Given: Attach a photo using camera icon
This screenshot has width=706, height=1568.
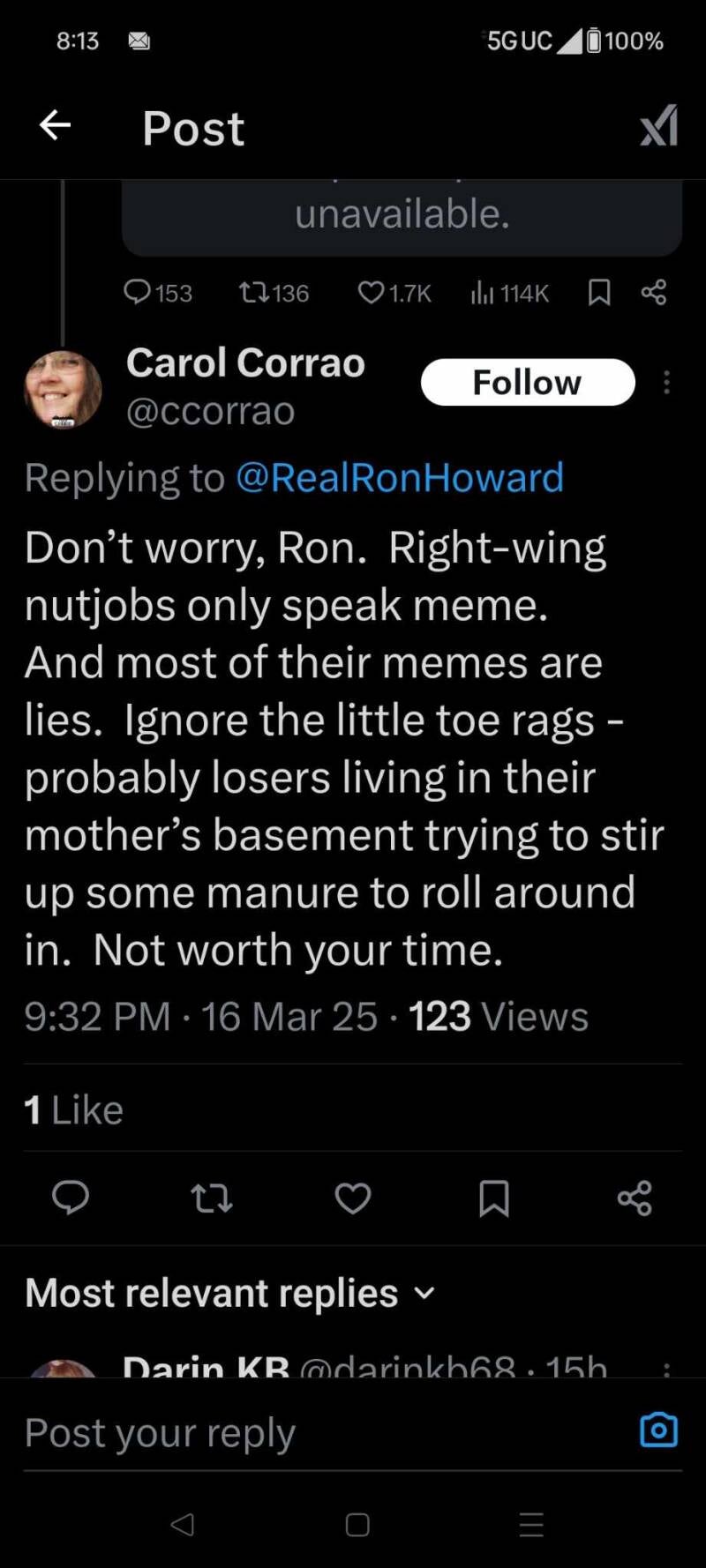Looking at the screenshot, I should pos(658,1430).
